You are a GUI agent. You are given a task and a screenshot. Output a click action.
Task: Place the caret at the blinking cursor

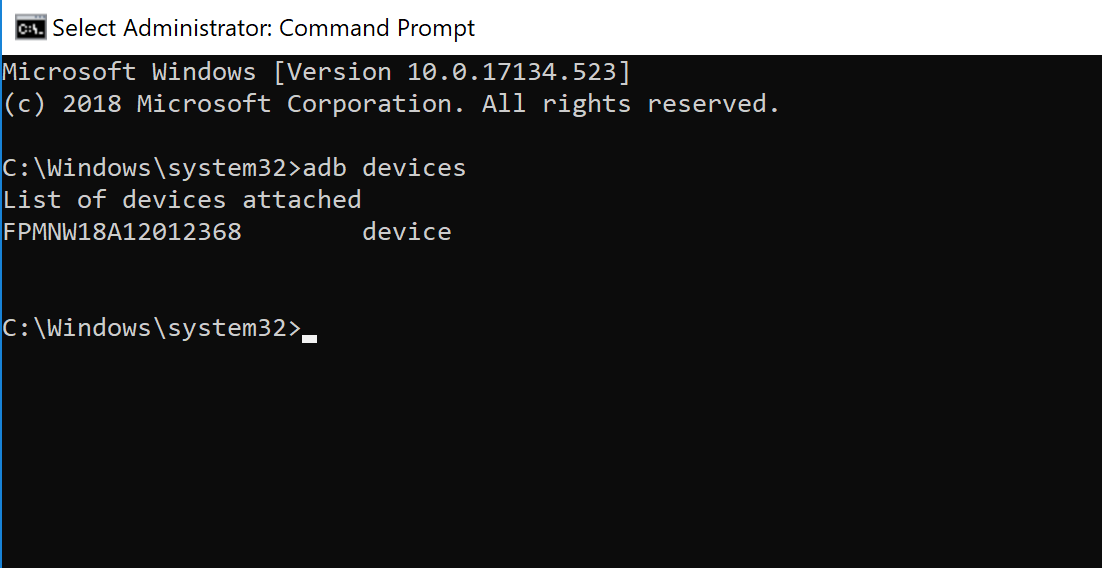309,339
